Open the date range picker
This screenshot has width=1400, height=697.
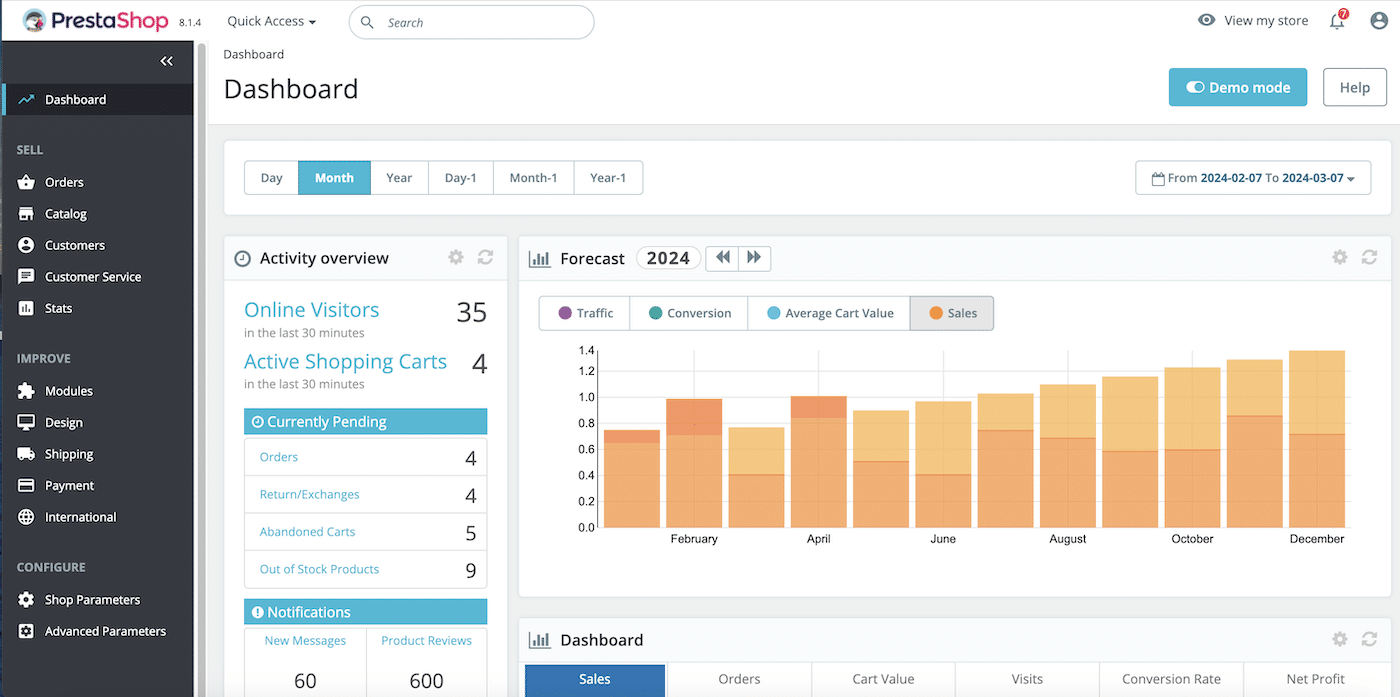point(1252,177)
